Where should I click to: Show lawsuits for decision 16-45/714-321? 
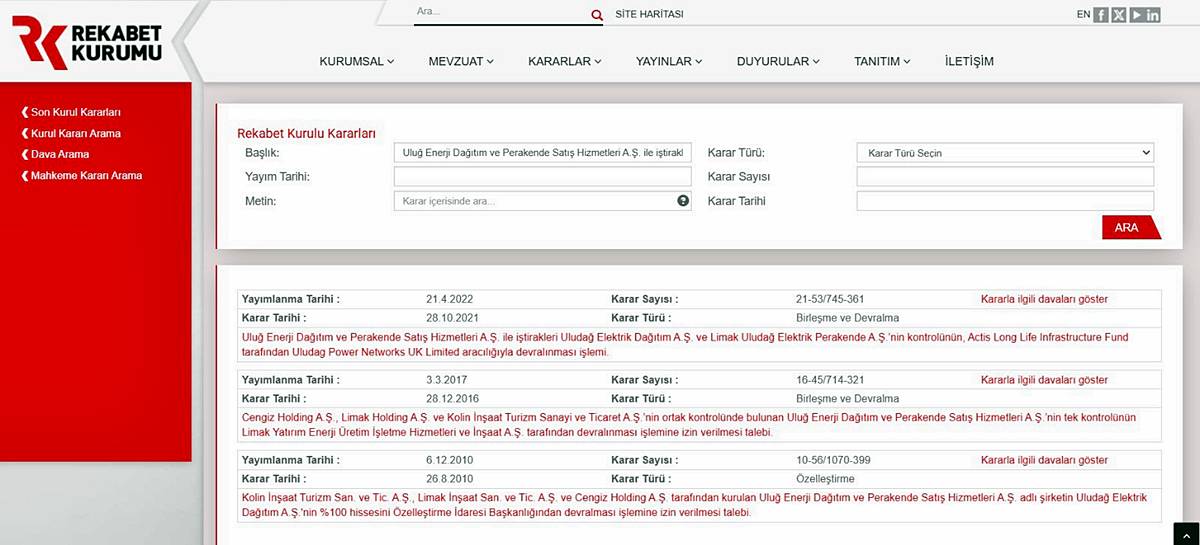click(1044, 380)
